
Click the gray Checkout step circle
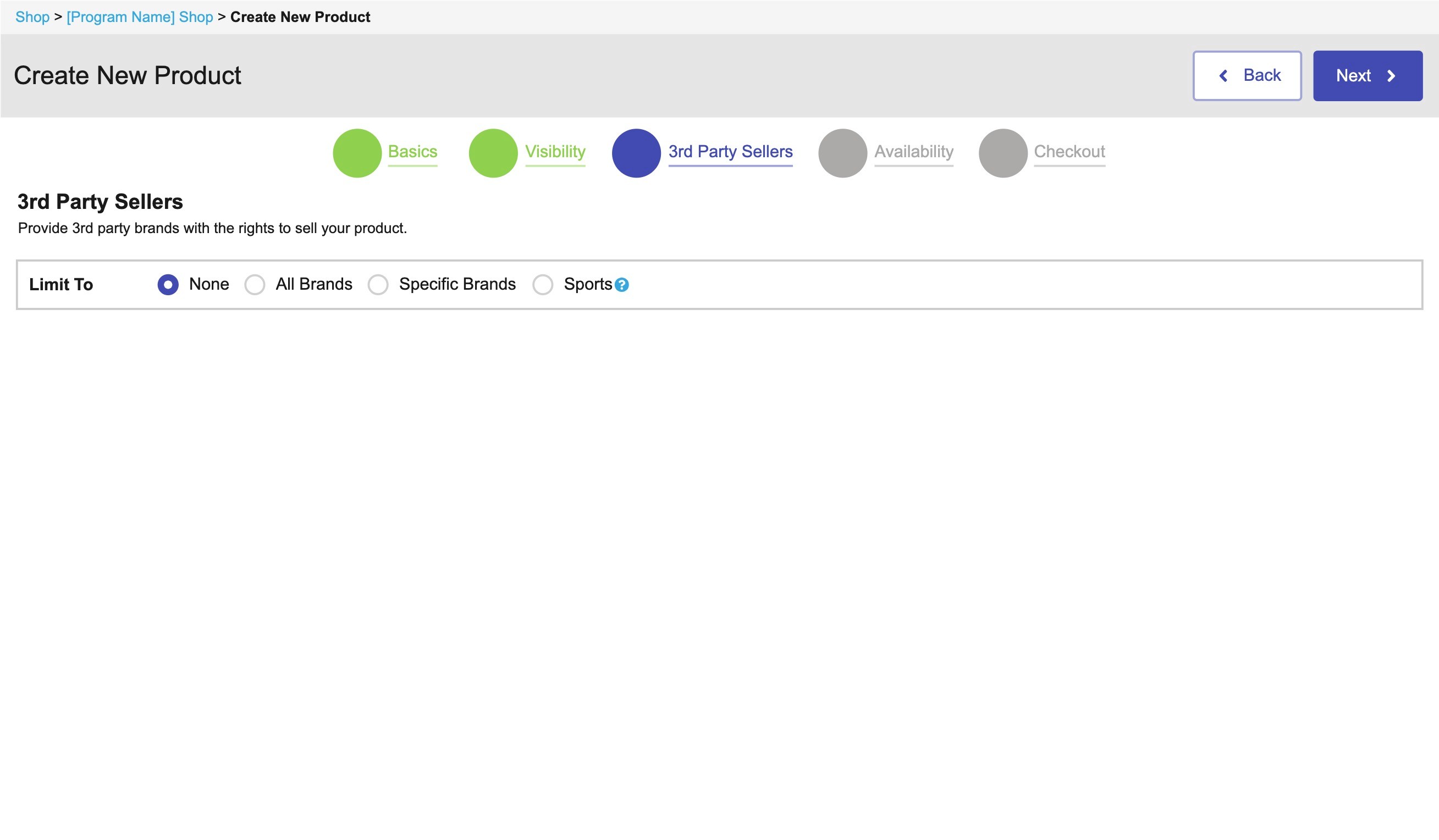pos(1003,153)
